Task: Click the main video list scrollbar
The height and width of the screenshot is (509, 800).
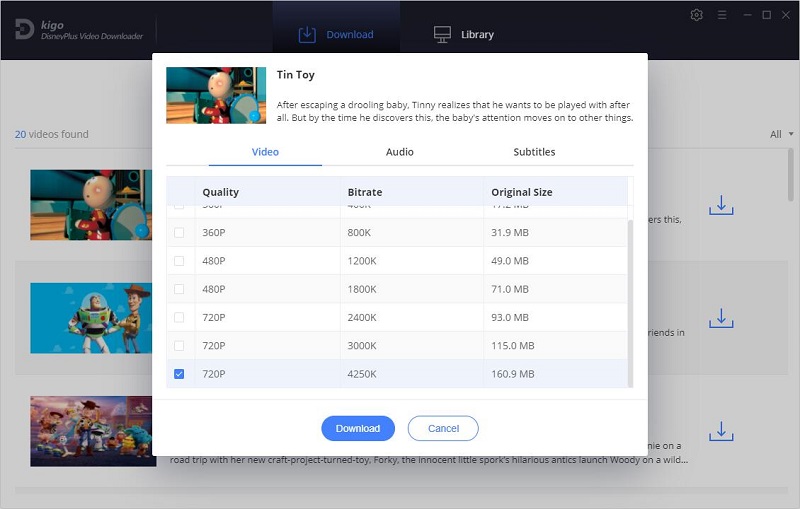Action: 790,173
